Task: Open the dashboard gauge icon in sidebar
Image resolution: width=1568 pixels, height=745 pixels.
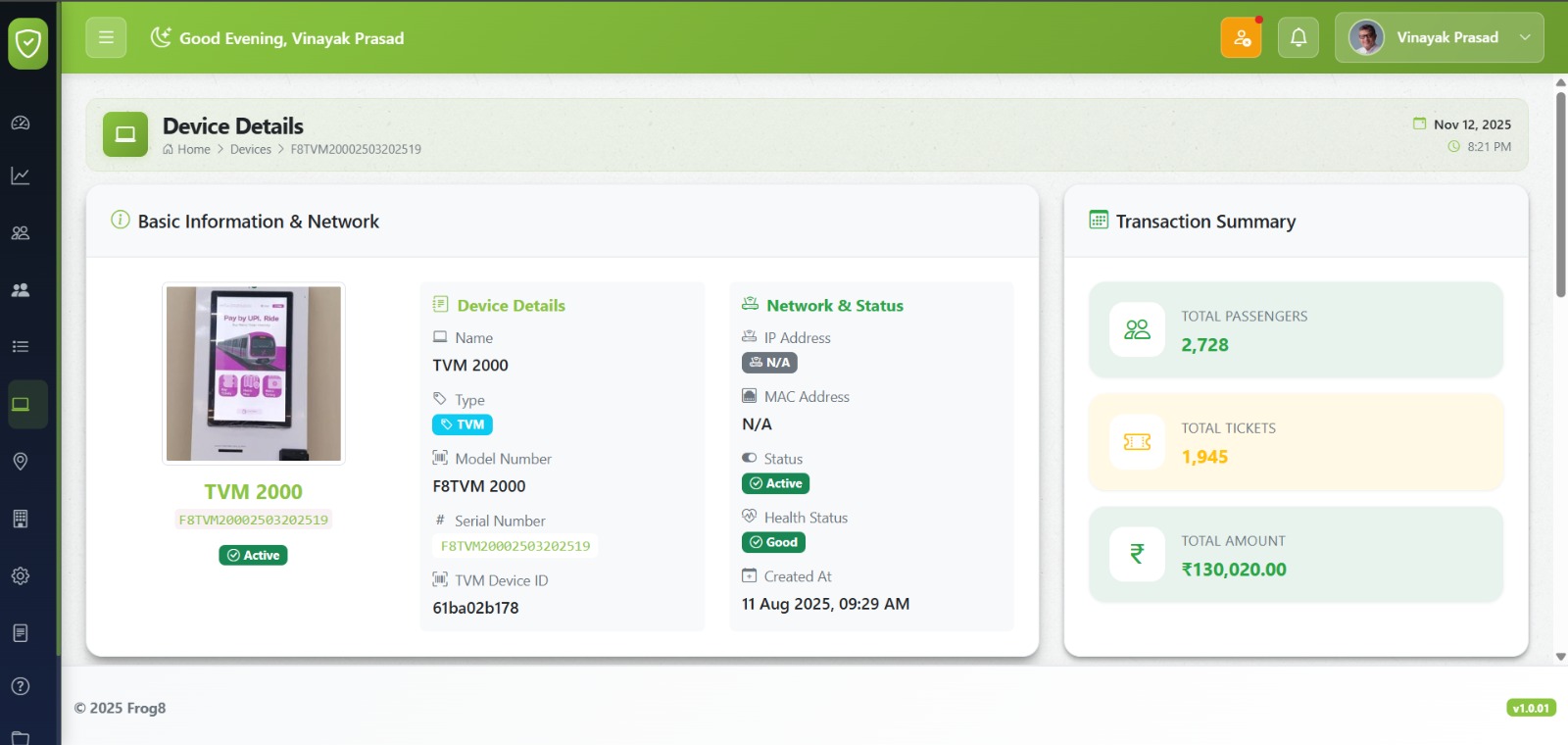Action: coord(21,124)
